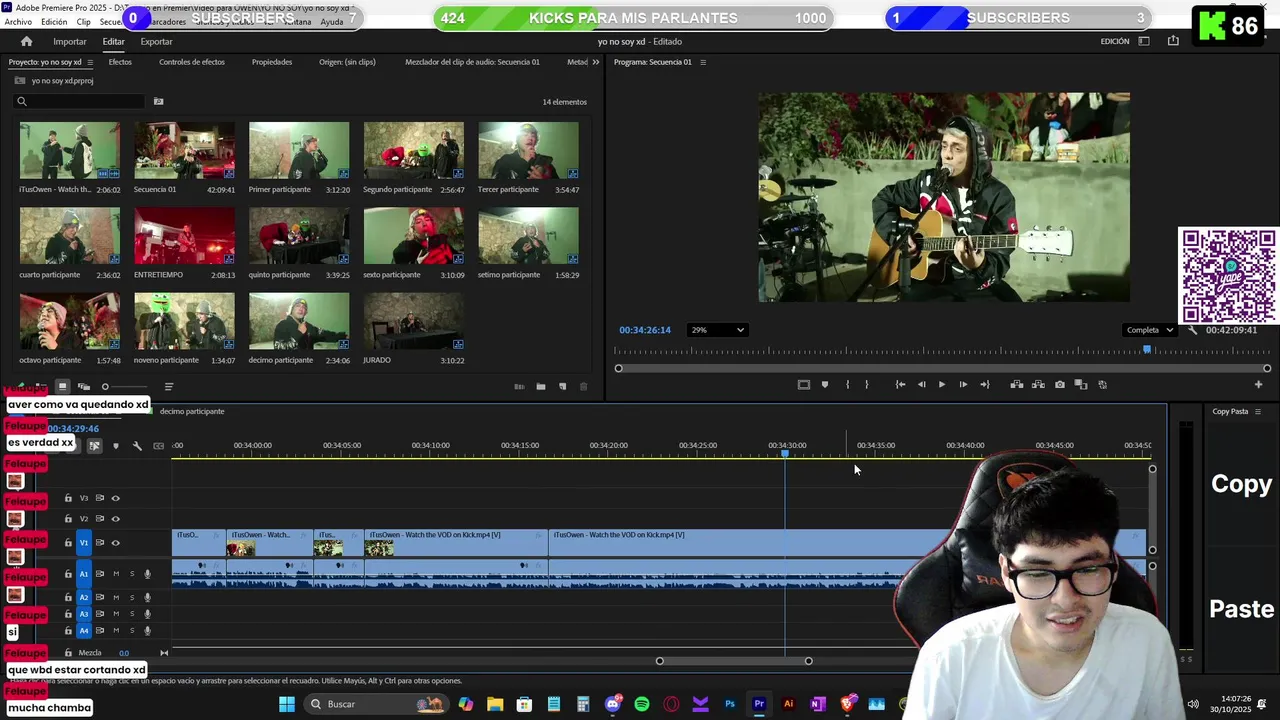Open the 29% zoom level dropdown

718,330
